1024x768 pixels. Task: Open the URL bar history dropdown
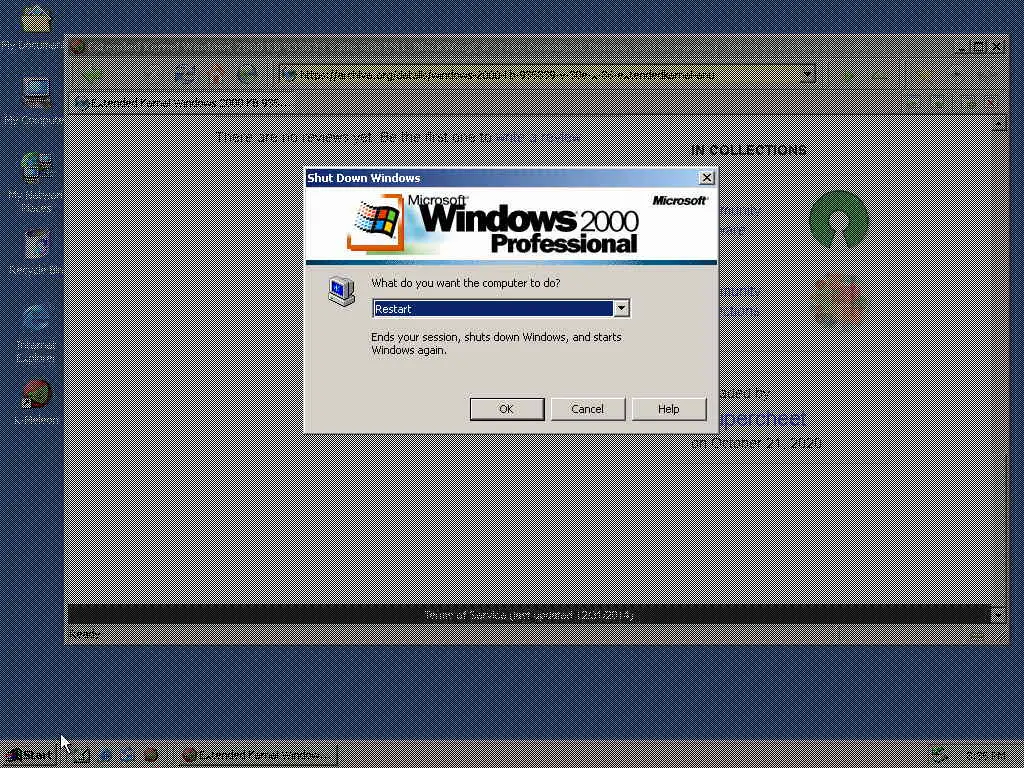(x=808, y=74)
